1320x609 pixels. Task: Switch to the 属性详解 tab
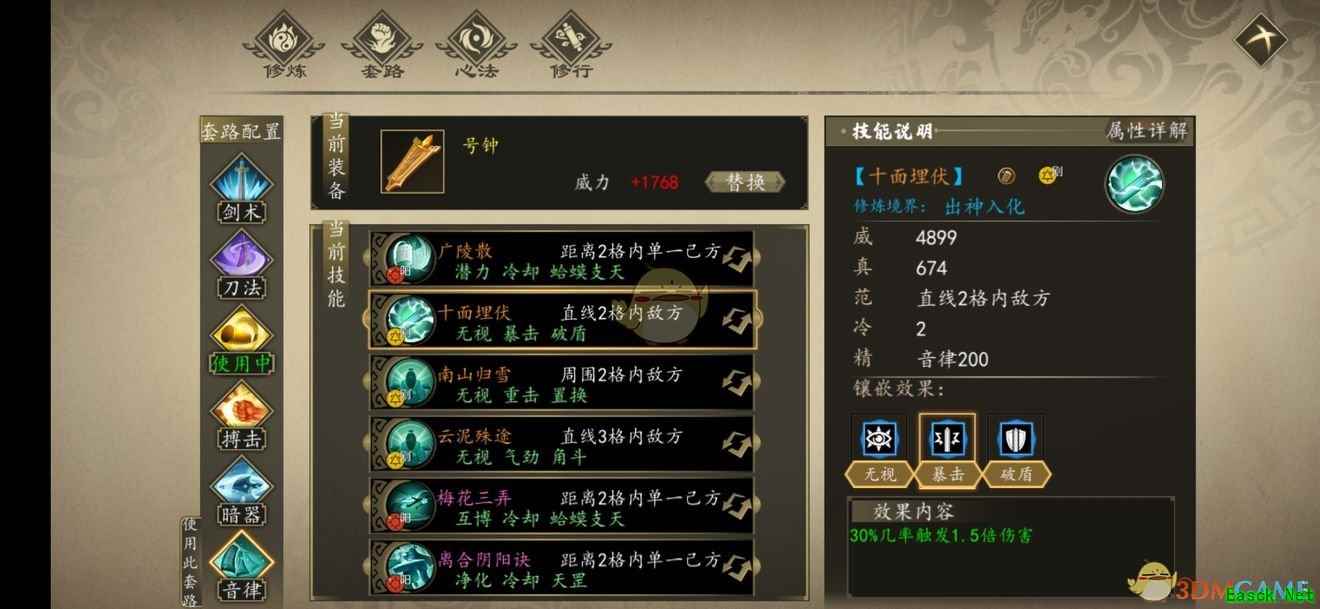(1147, 131)
